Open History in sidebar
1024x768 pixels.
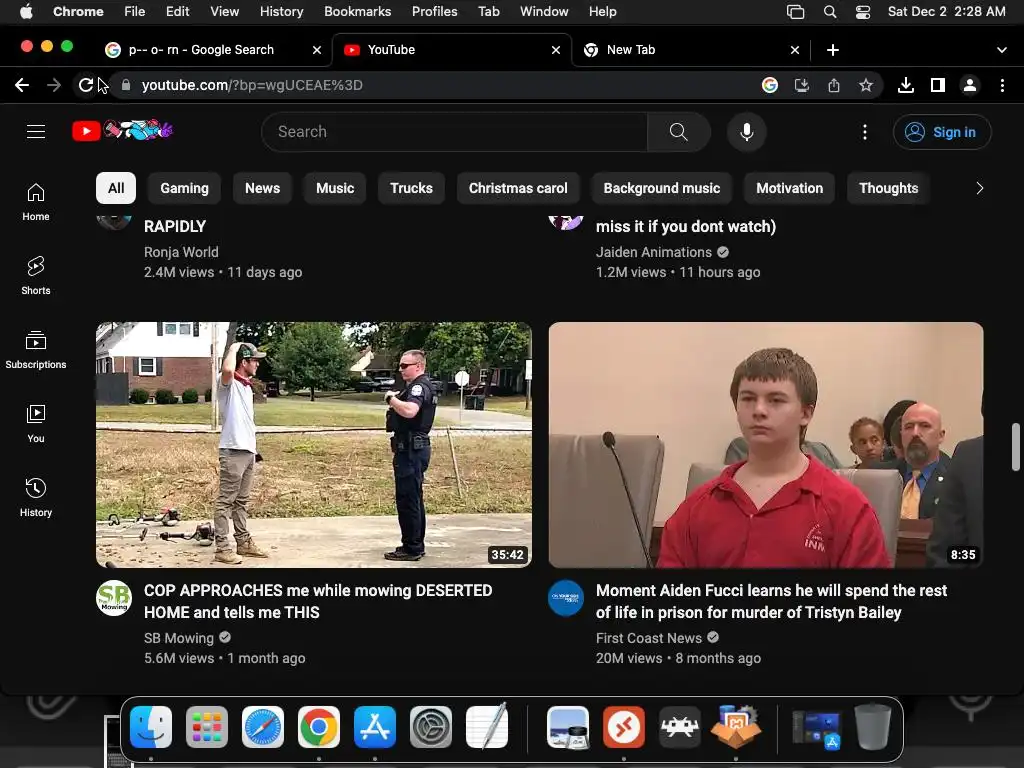[x=36, y=497]
